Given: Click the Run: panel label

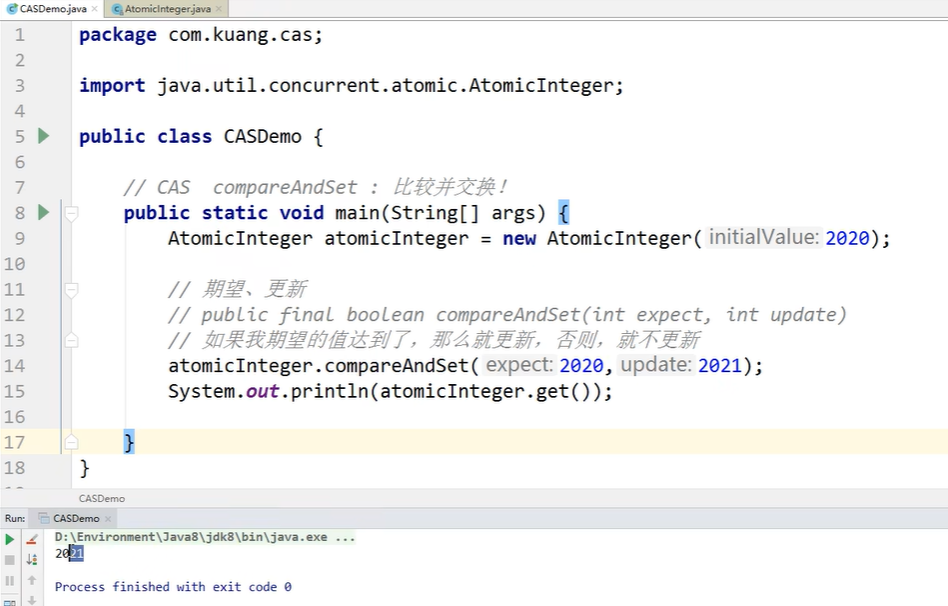Looking at the screenshot, I should pos(15,518).
